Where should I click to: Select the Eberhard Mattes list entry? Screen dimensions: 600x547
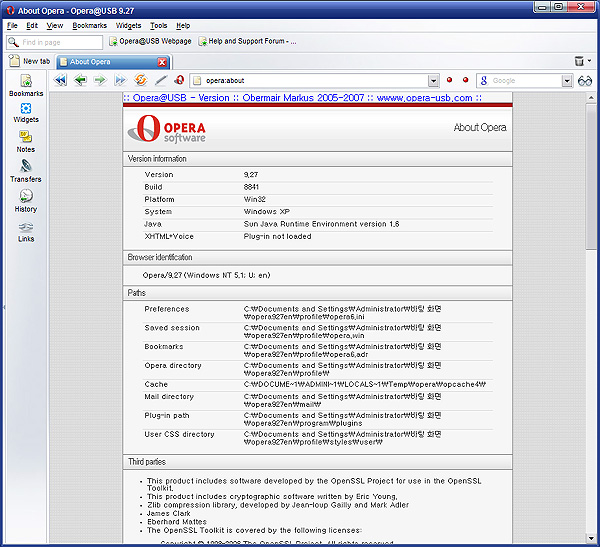[177, 522]
